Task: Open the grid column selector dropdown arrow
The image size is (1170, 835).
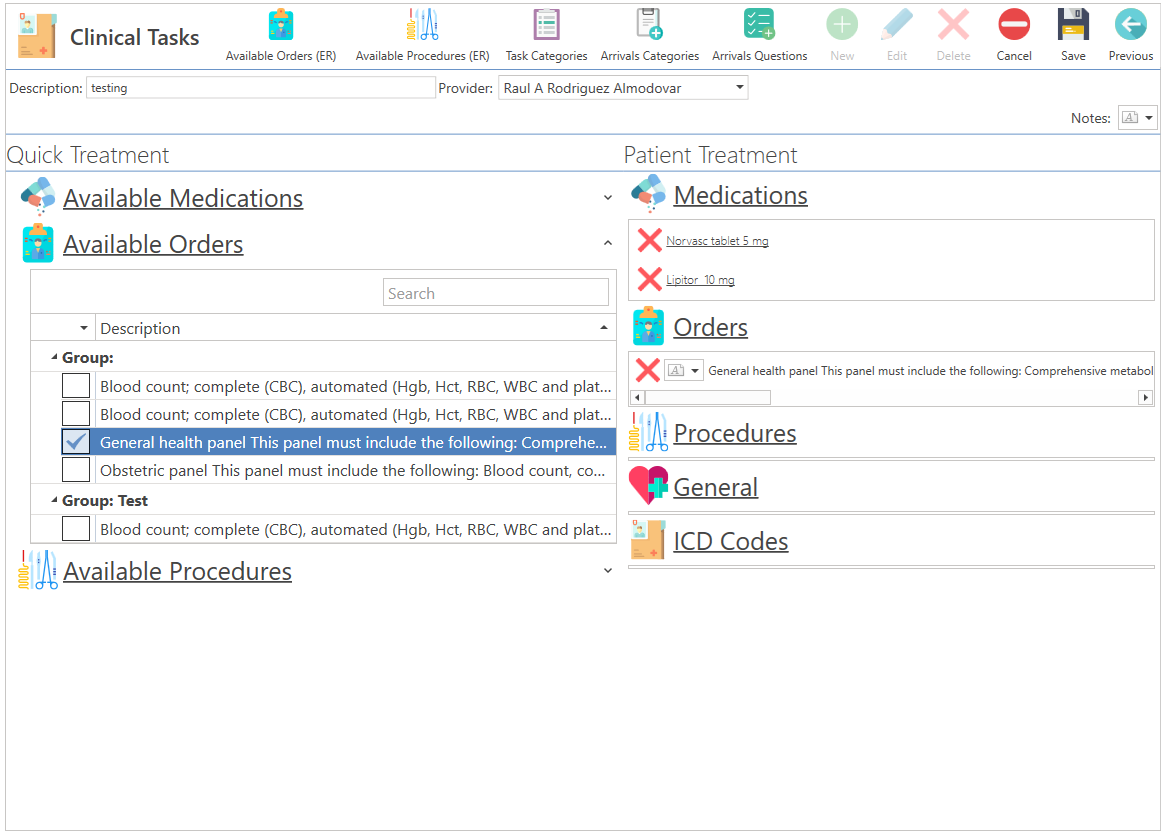Action: point(84,328)
